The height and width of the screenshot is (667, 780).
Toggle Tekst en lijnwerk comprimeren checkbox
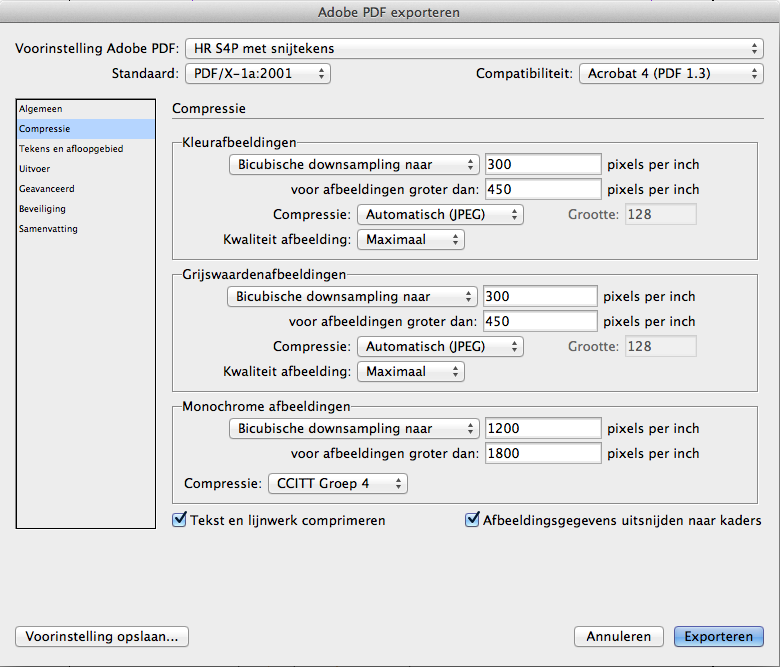pyautogui.click(x=180, y=520)
